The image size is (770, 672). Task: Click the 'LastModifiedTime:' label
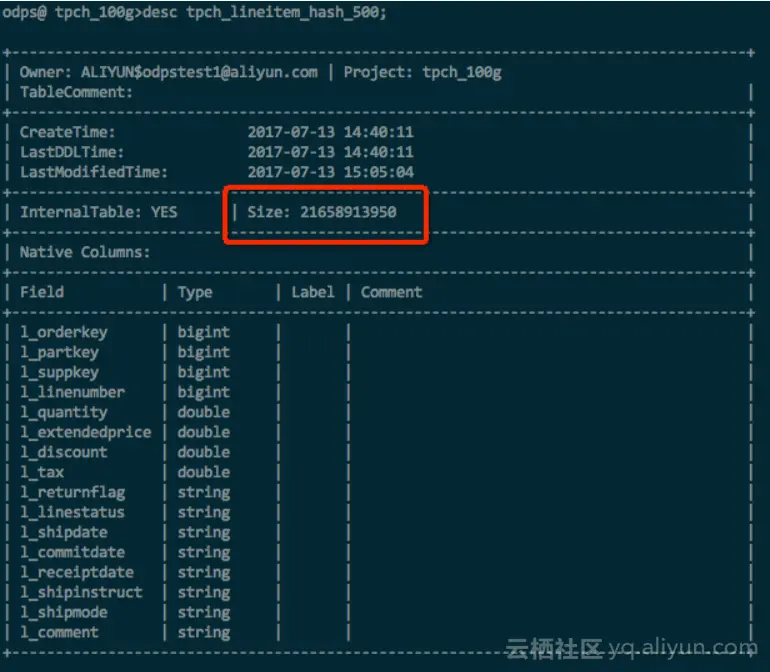(93, 172)
